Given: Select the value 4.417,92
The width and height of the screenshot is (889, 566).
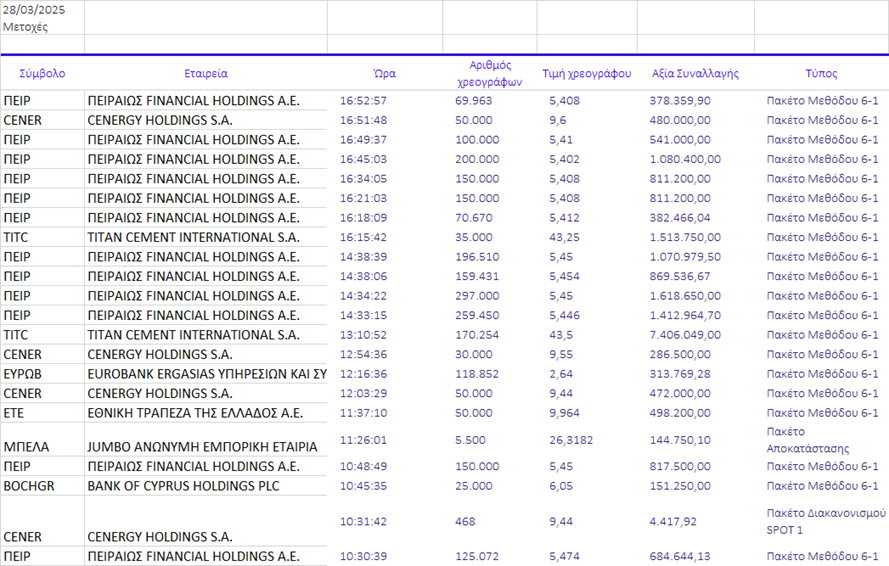Looking at the screenshot, I should pyautogui.click(x=673, y=522).
